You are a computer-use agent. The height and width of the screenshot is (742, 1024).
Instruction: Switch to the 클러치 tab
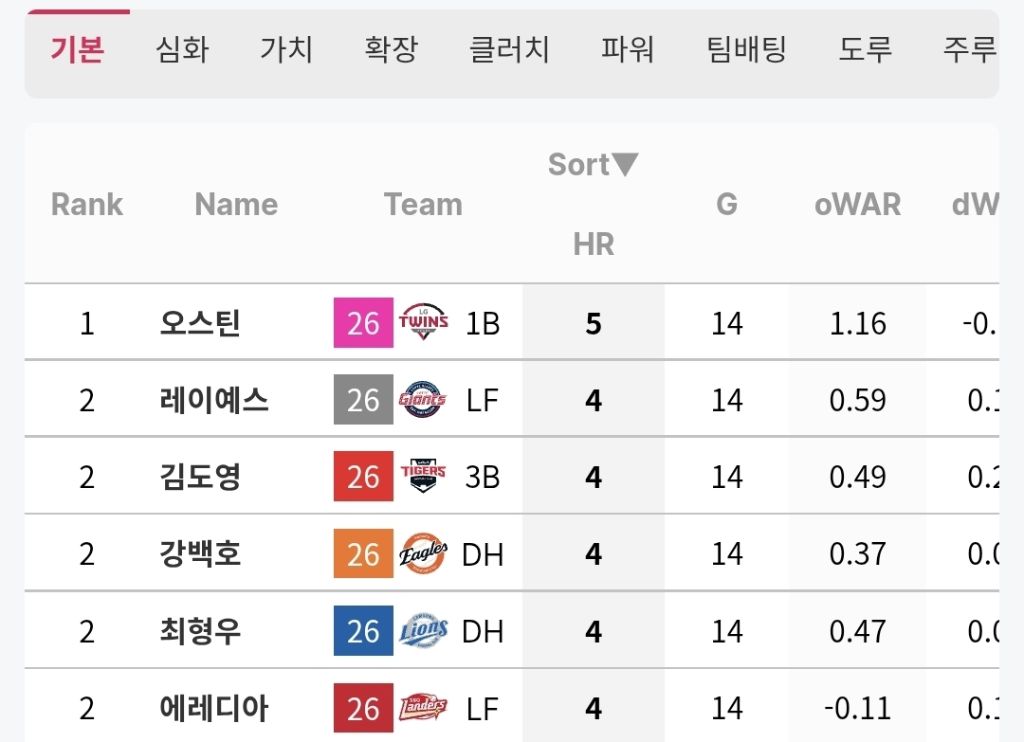509,49
